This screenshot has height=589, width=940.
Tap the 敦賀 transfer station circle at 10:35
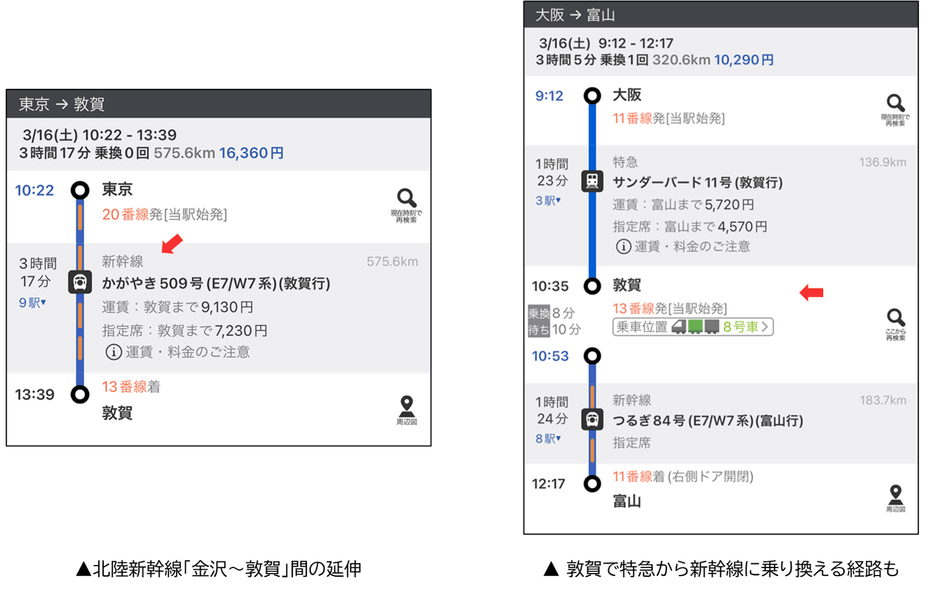(592, 286)
